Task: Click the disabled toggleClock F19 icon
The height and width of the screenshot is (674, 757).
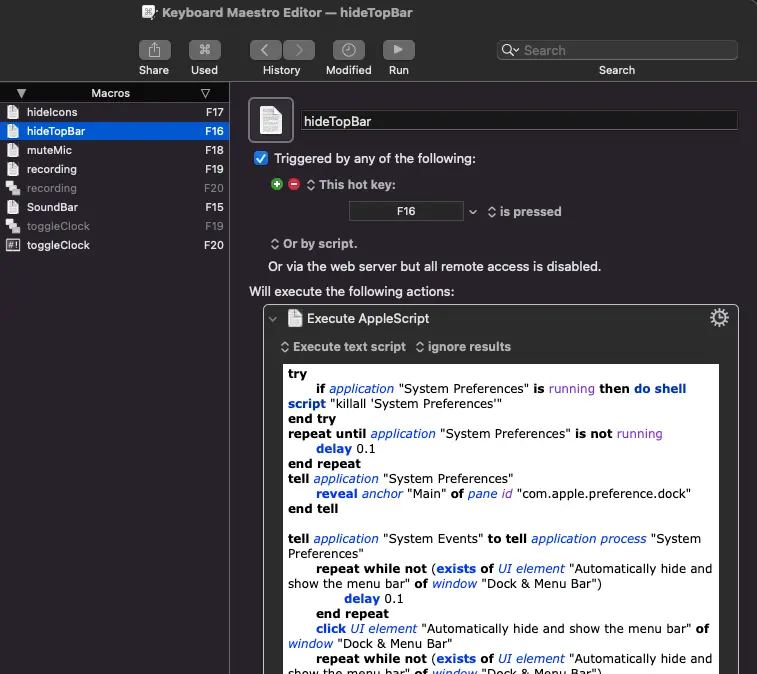Action: click(x=13, y=226)
